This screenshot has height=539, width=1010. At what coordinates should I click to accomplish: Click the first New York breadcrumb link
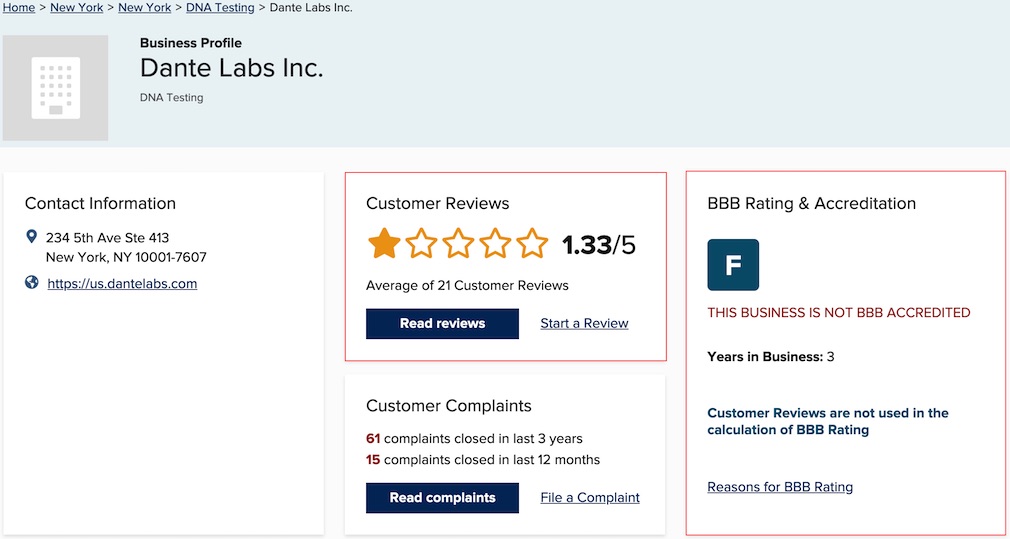(x=77, y=8)
